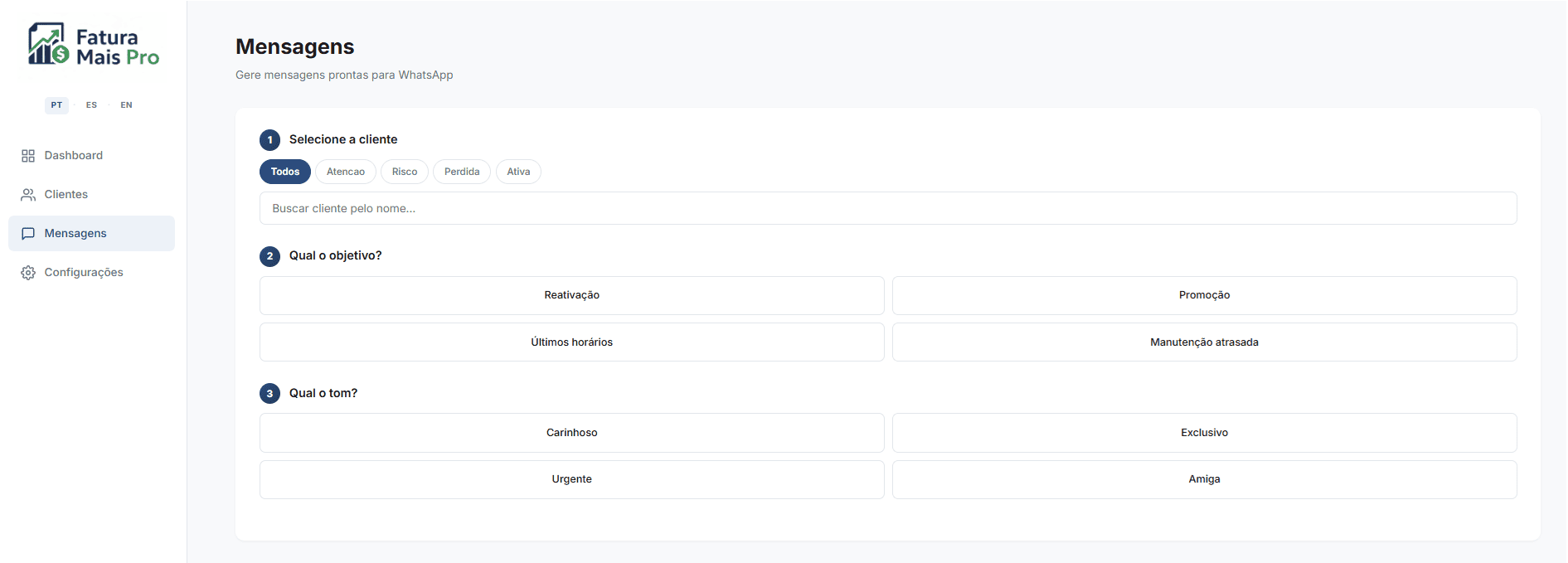Select the Promoção objective
Image resolution: width=1568 pixels, height=563 pixels.
tap(1204, 295)
